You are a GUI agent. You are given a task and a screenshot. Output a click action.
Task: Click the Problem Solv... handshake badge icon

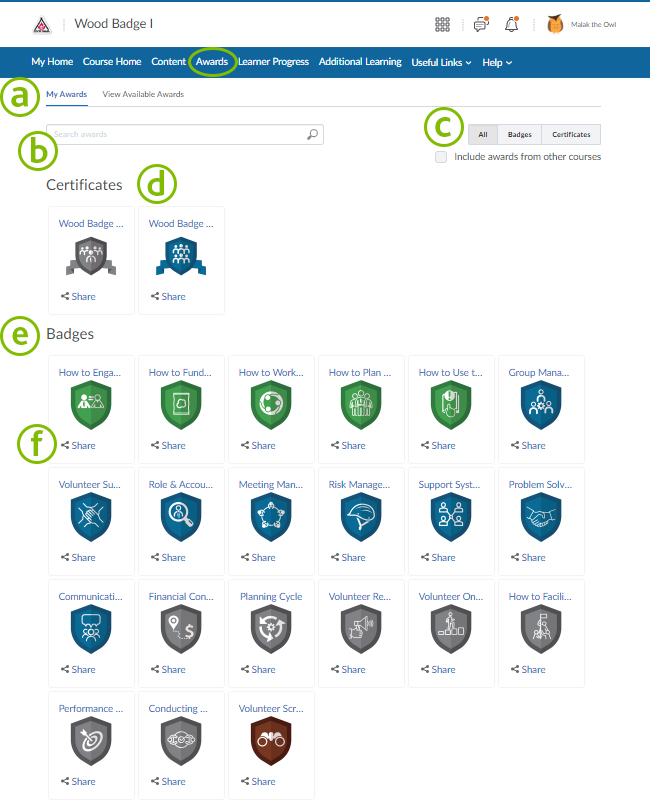coord(541,517)
